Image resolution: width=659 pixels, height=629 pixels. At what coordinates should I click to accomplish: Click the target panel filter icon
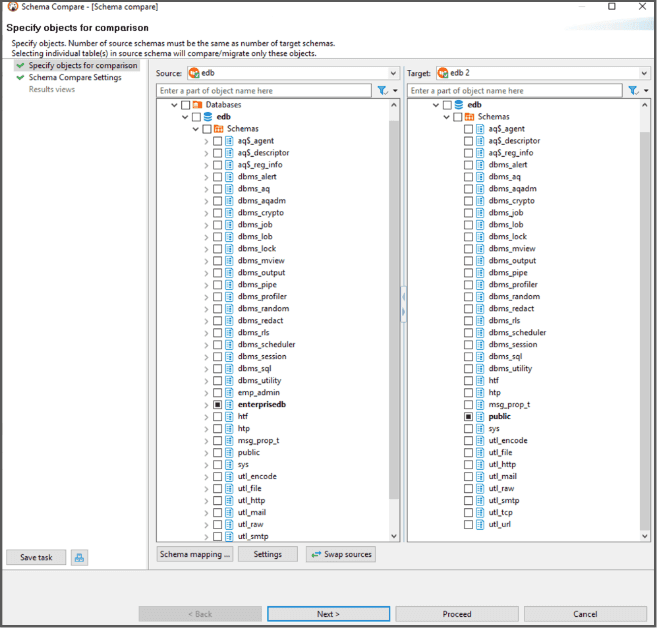633,91
